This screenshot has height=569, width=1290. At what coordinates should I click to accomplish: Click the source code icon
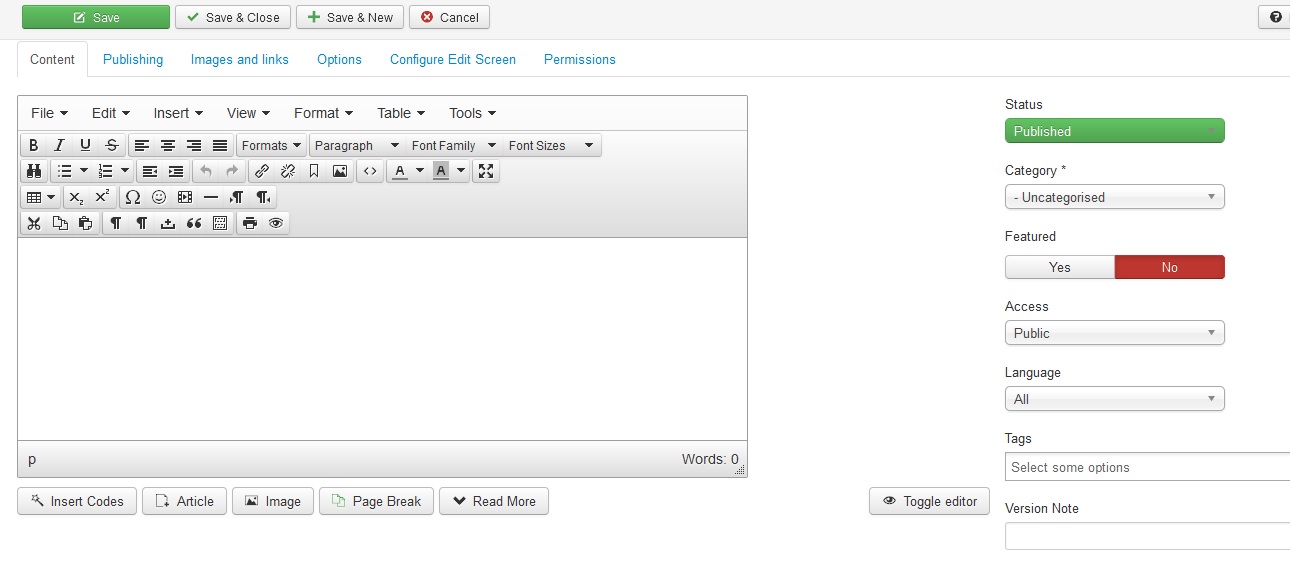pyautogui.click(x=370, y=171)
